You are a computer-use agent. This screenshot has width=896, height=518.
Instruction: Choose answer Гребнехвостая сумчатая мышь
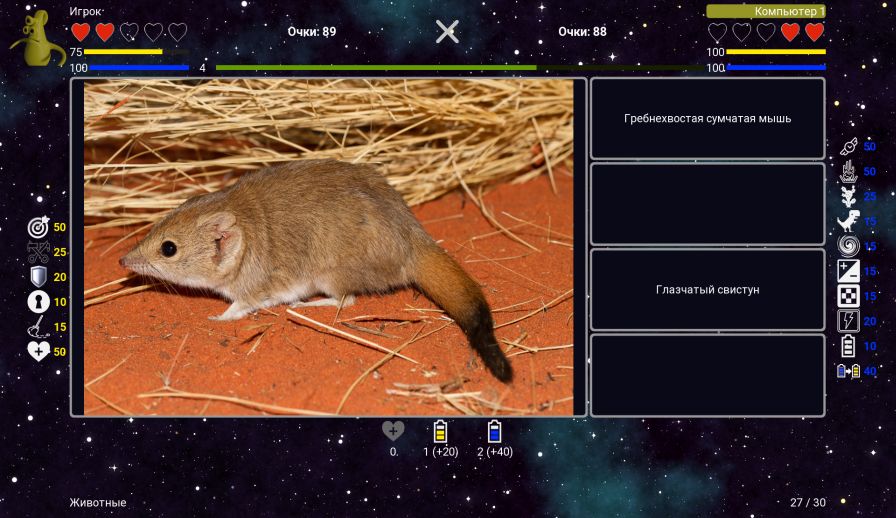tap(707, 118)
